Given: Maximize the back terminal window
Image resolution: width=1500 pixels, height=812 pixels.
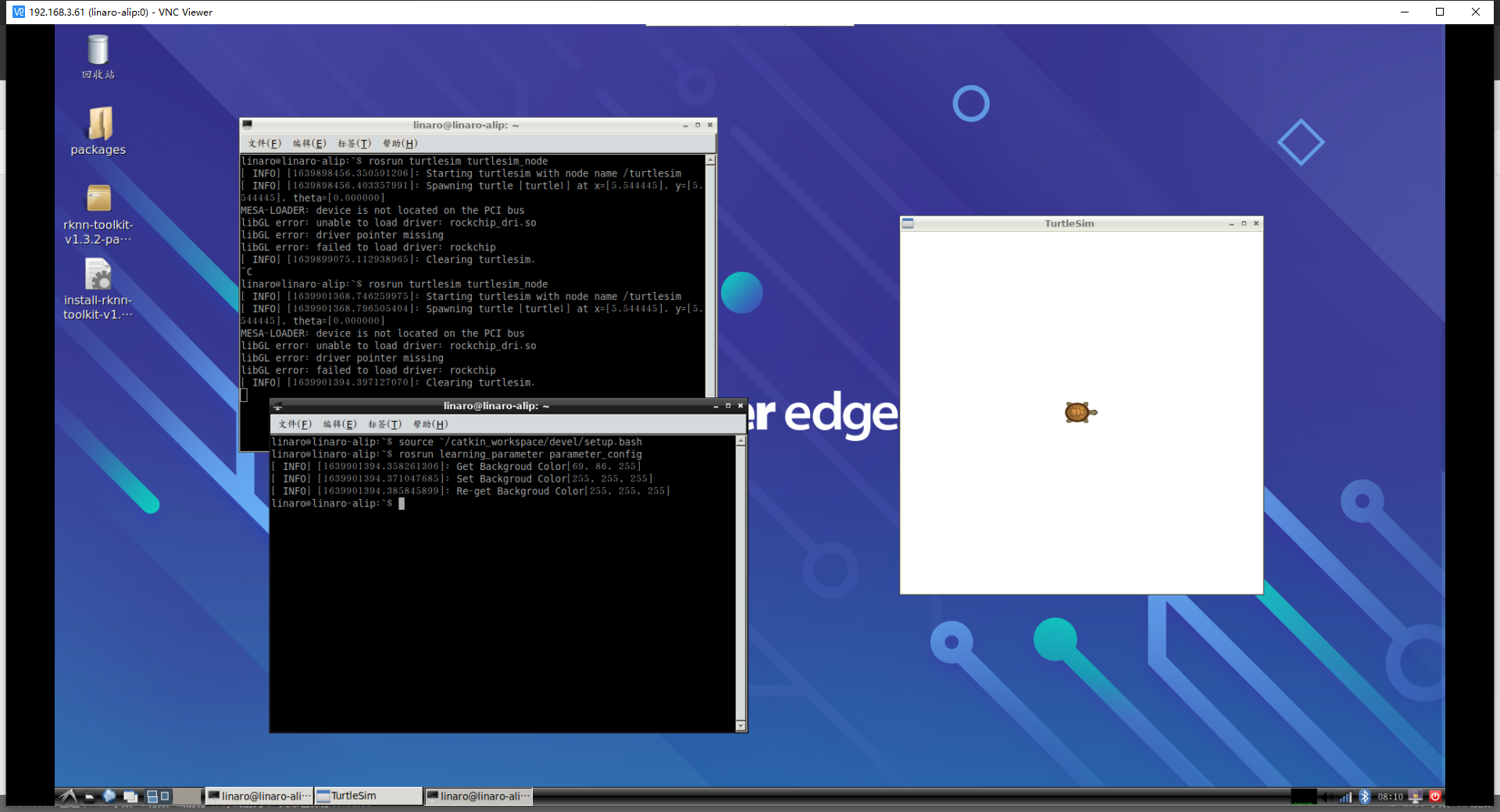Looking at the screenshot, I should (x=698, y=125).
